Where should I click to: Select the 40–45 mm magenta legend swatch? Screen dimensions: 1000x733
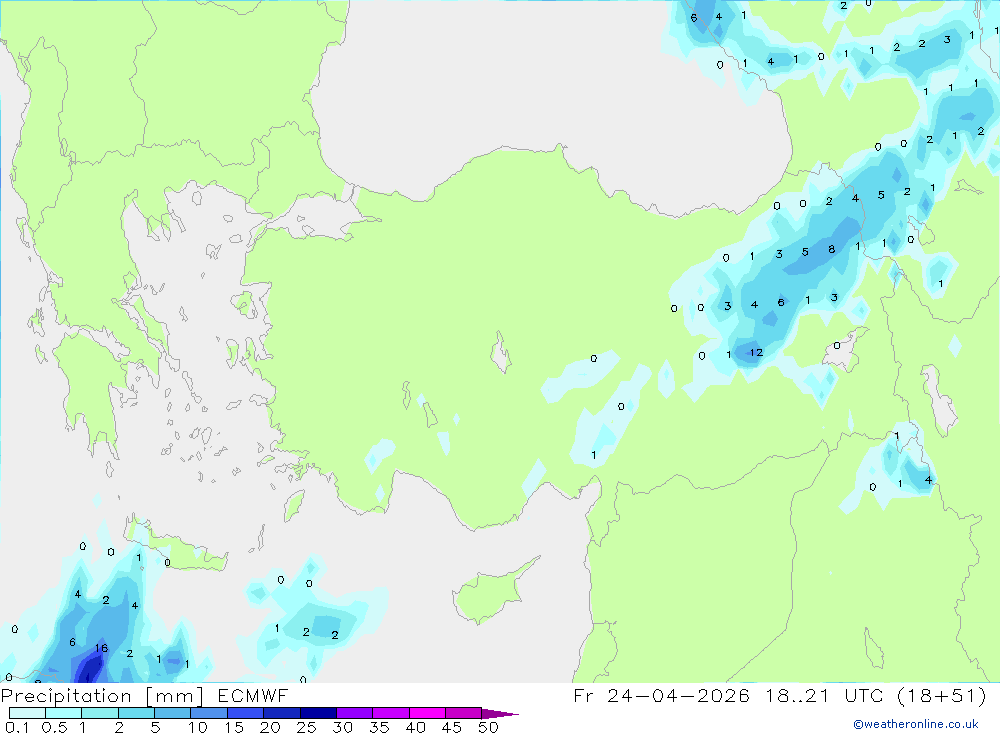(427, 713)
